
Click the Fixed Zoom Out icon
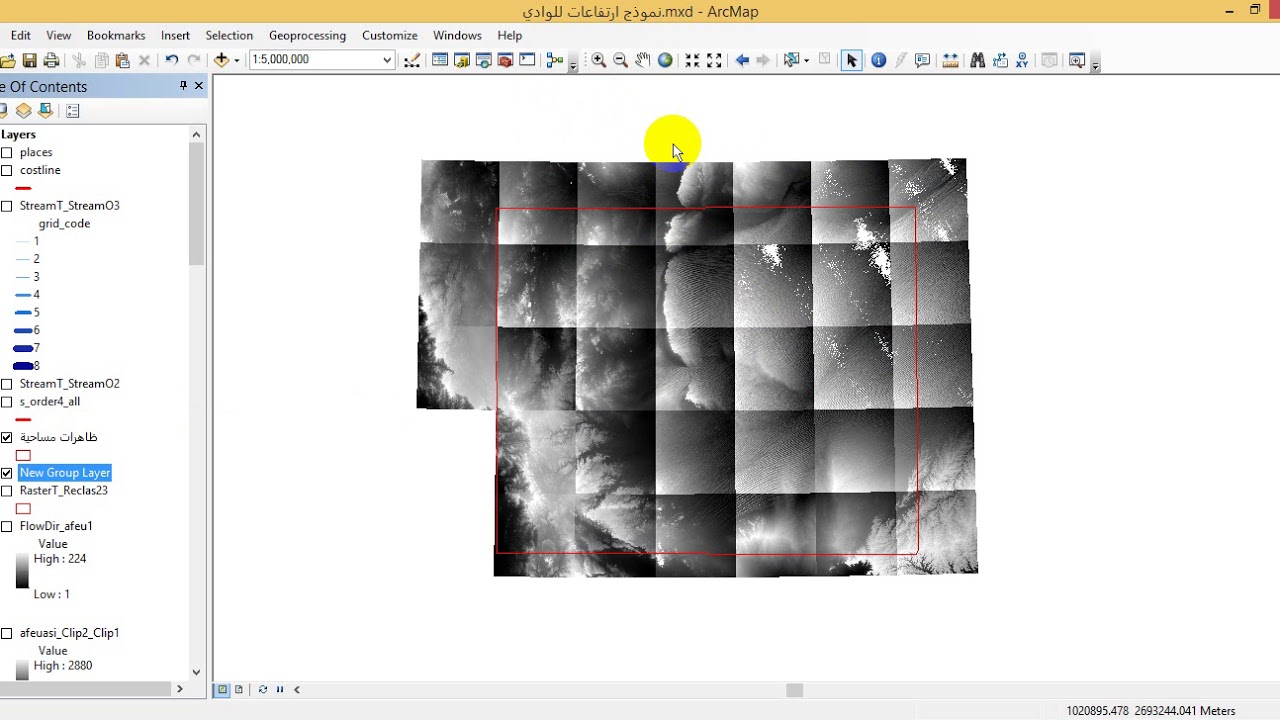point(714,60)
